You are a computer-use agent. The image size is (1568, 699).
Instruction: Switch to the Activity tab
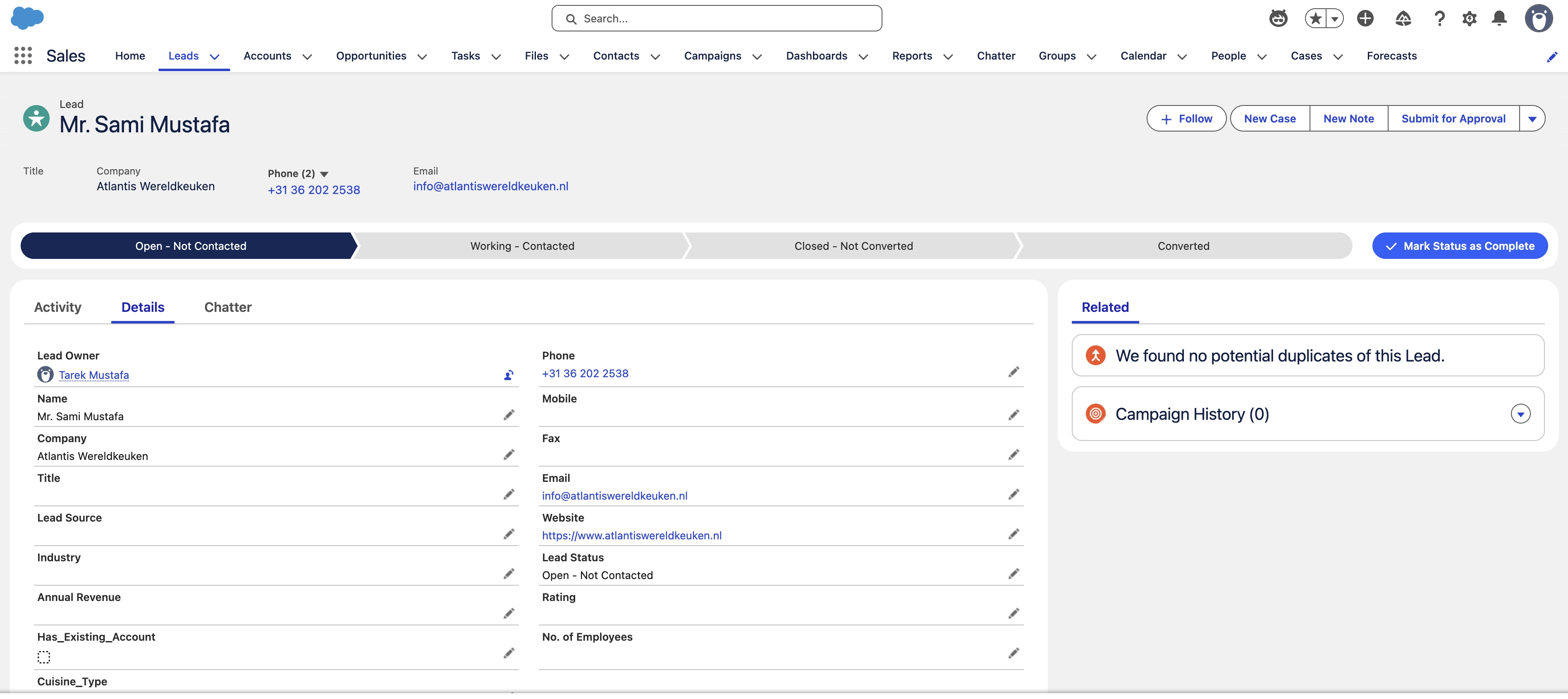coord(57,307)
